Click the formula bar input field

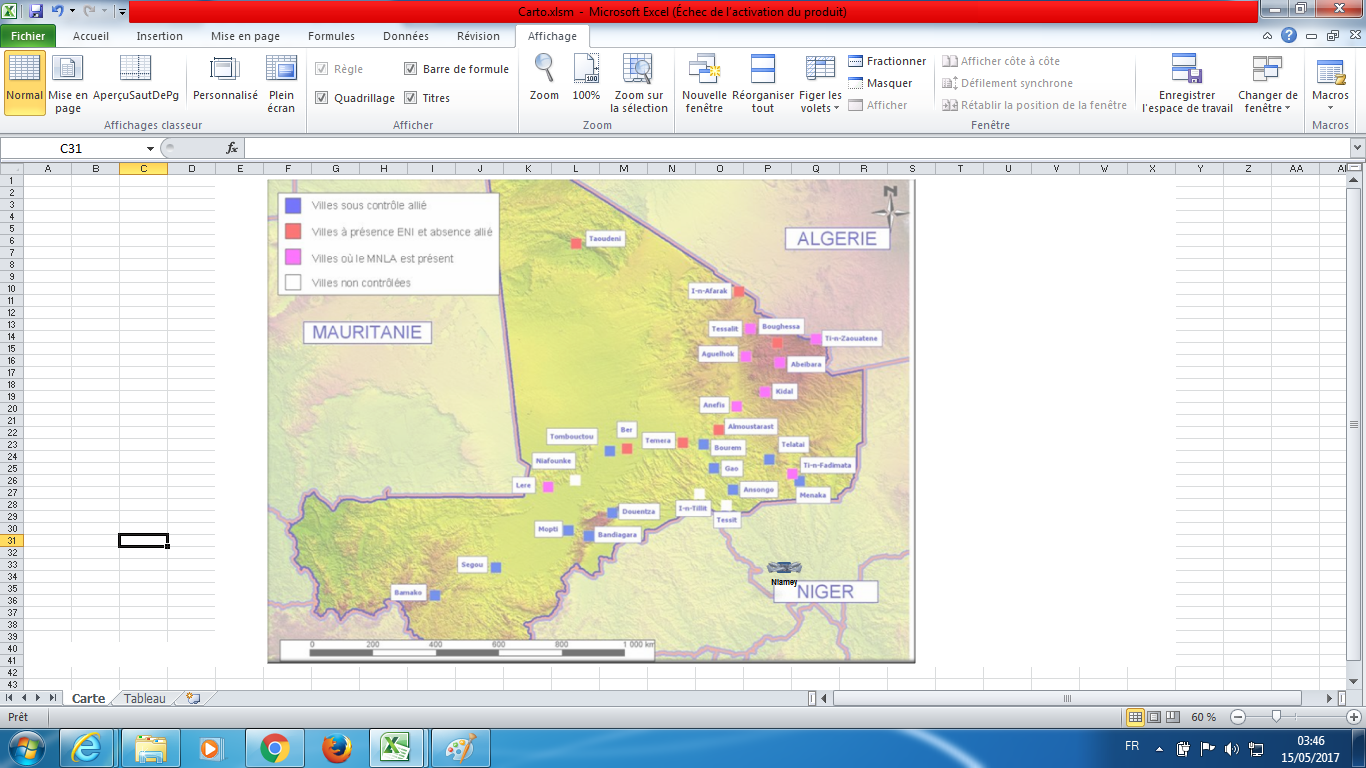[x=796, y=148]
